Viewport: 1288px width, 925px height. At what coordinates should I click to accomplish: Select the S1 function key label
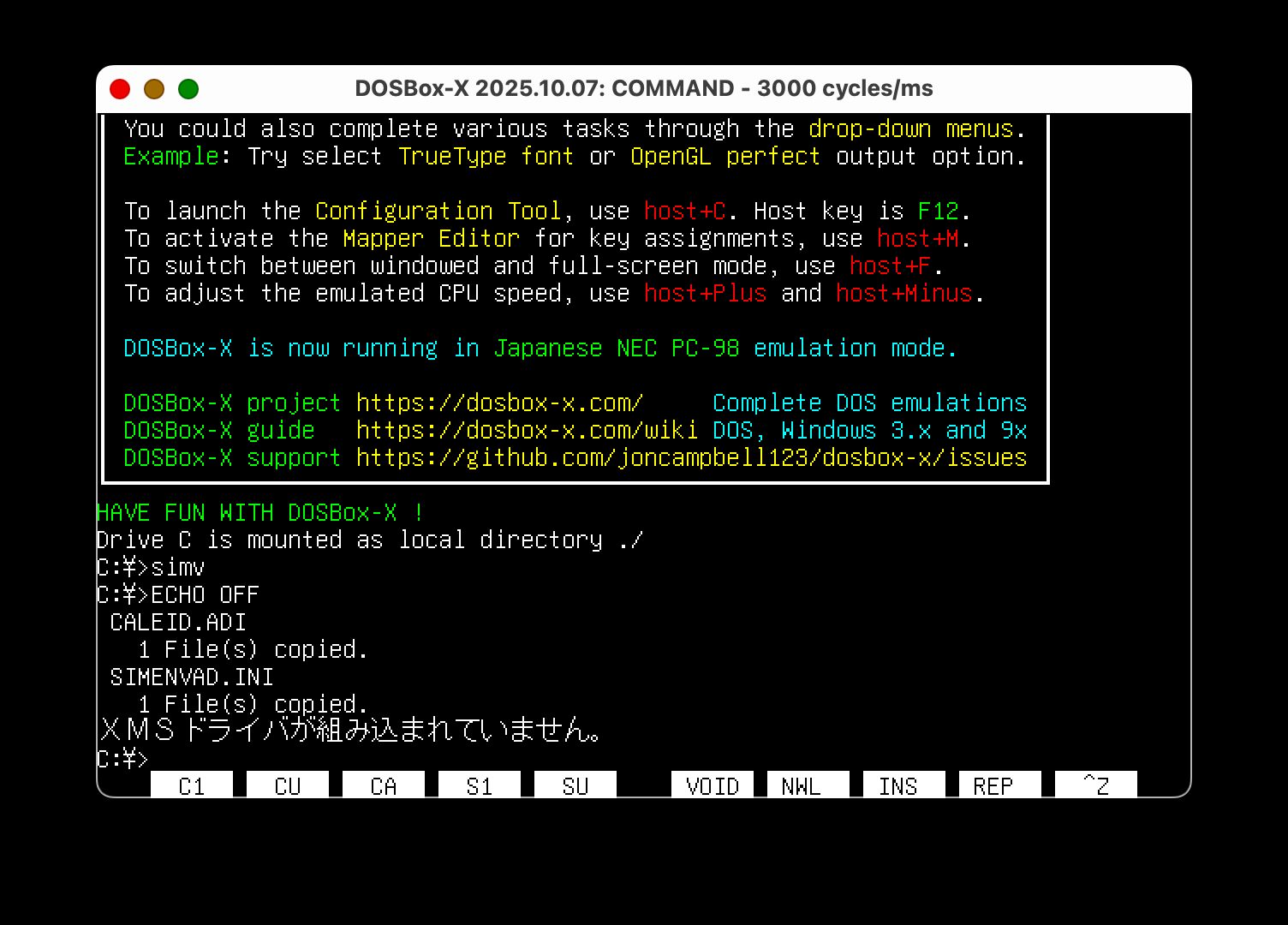pyautogui.click(x=479, y=785)
